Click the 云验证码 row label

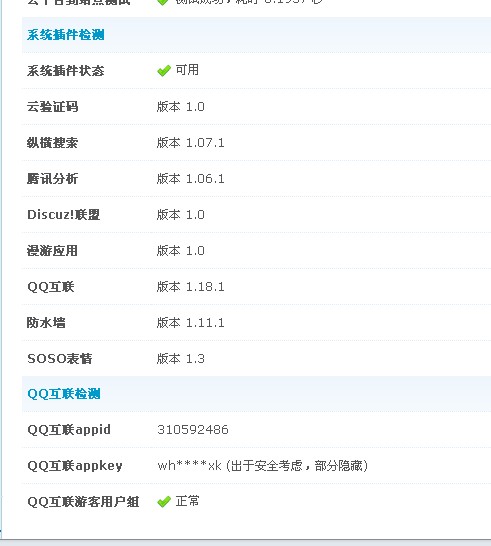[x=53, y=107]
